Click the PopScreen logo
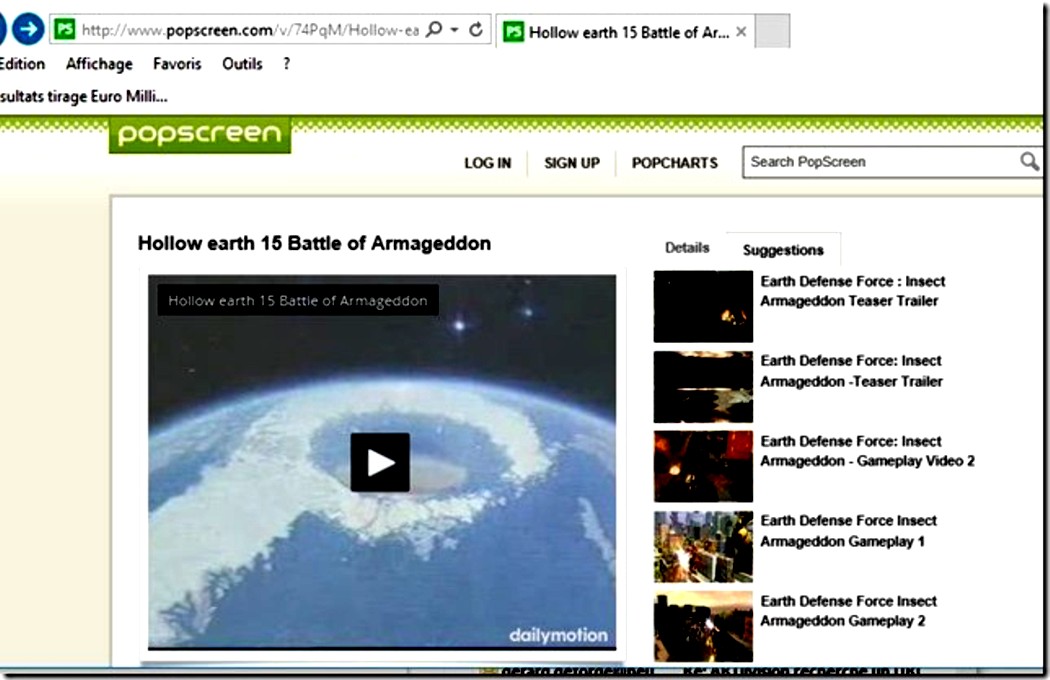This screenshot has height=680, width=1050. click(x=199, y=135)
